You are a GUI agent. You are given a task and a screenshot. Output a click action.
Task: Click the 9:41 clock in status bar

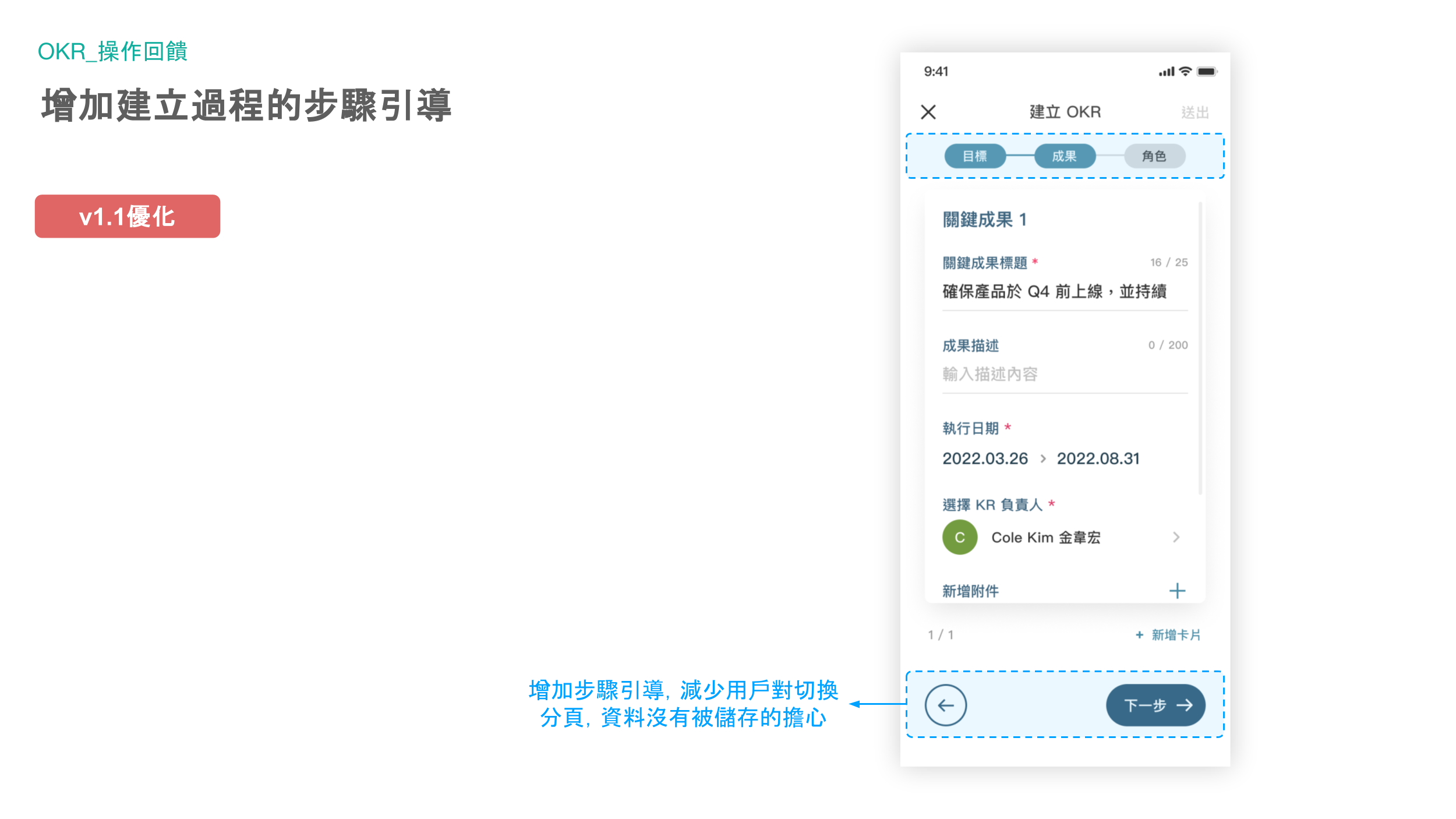click(x=936, y=72)
